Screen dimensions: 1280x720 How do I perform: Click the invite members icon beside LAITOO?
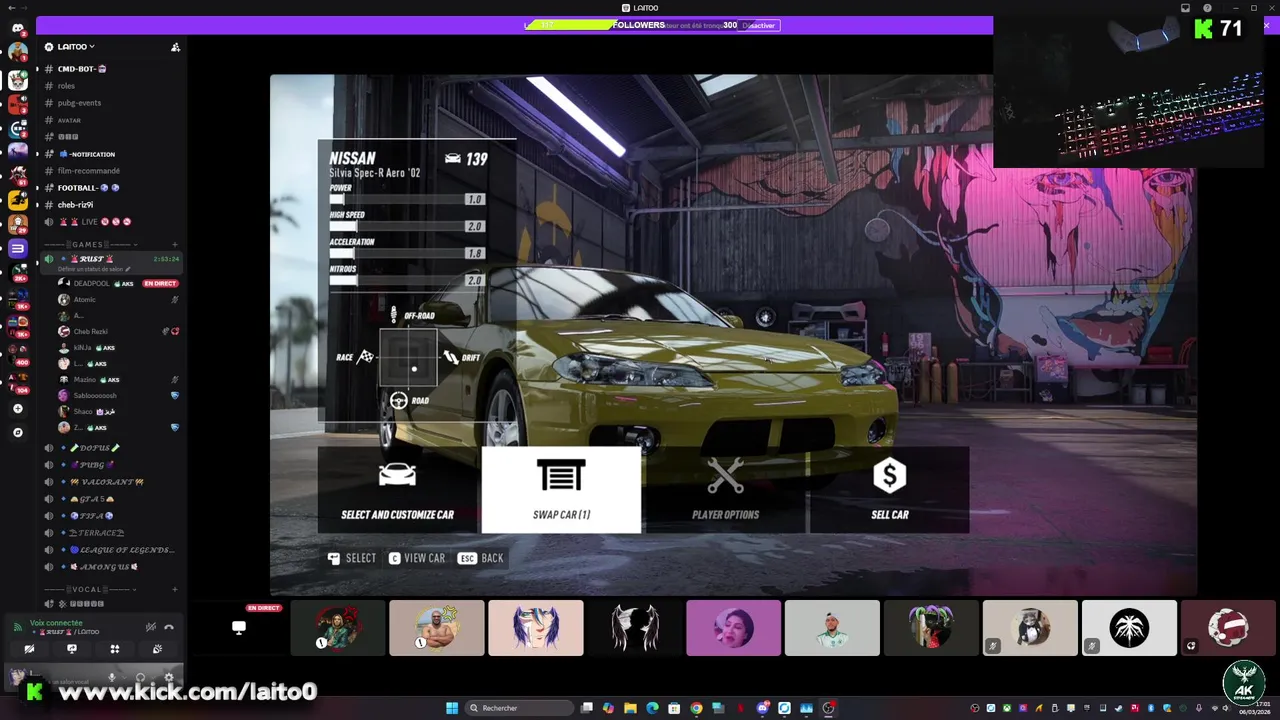pos(175,47)
